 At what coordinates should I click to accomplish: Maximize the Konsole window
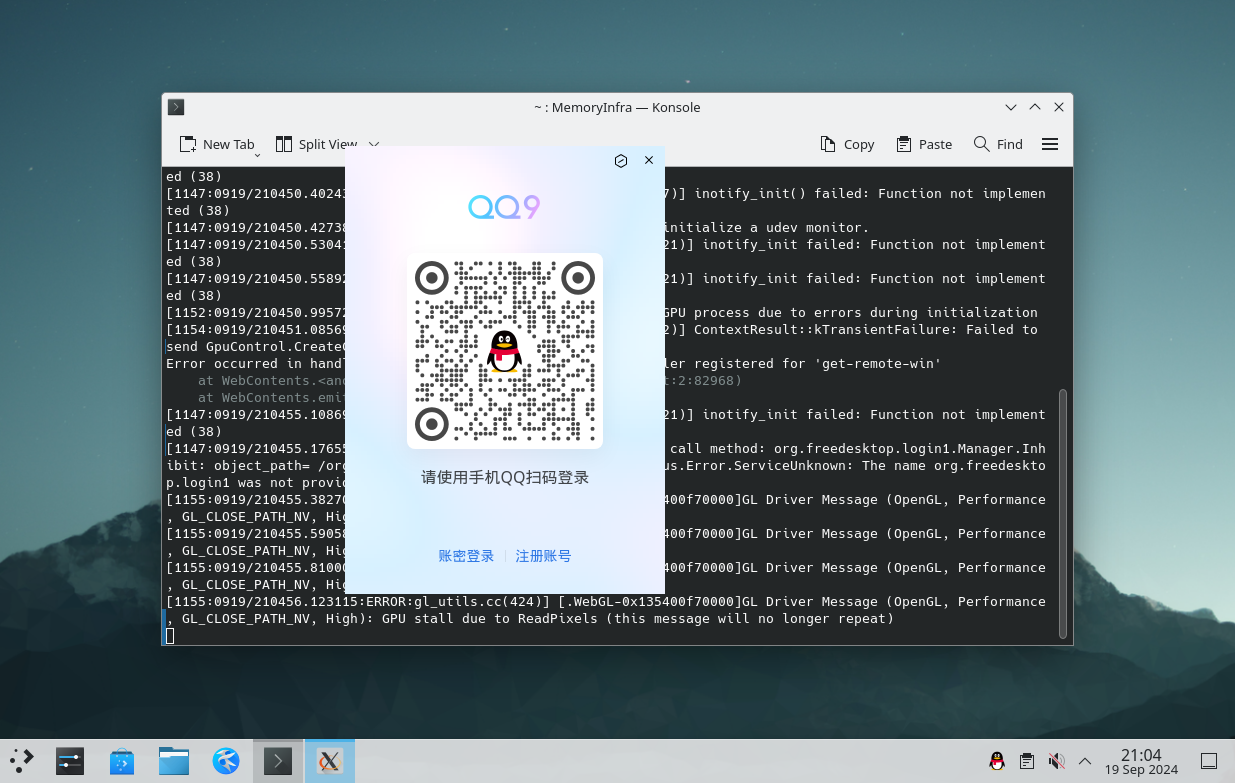(1035, 107)
